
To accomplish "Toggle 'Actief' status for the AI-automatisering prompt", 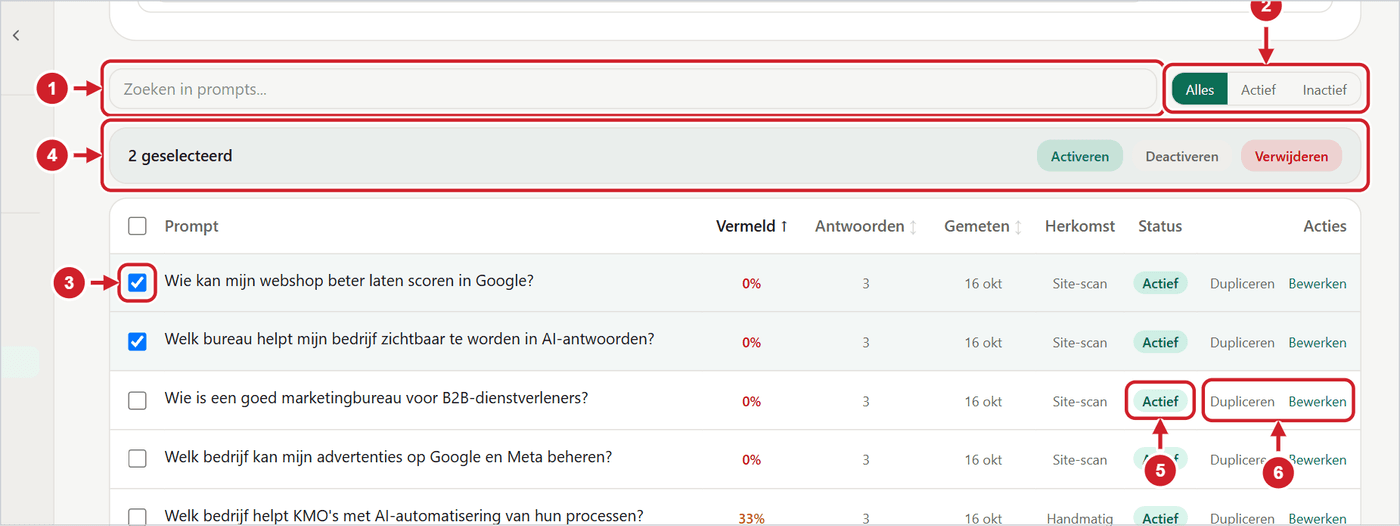I will [x=1160, y=518].
